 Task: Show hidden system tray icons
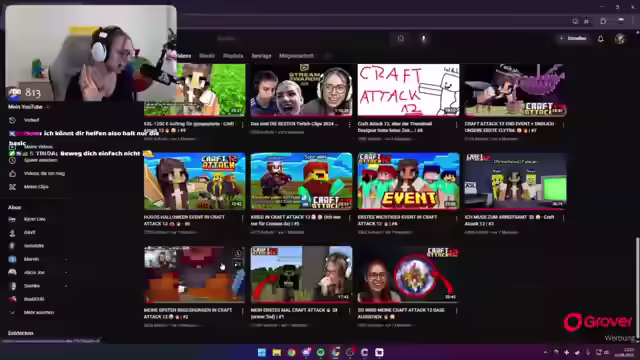[545, 352]
